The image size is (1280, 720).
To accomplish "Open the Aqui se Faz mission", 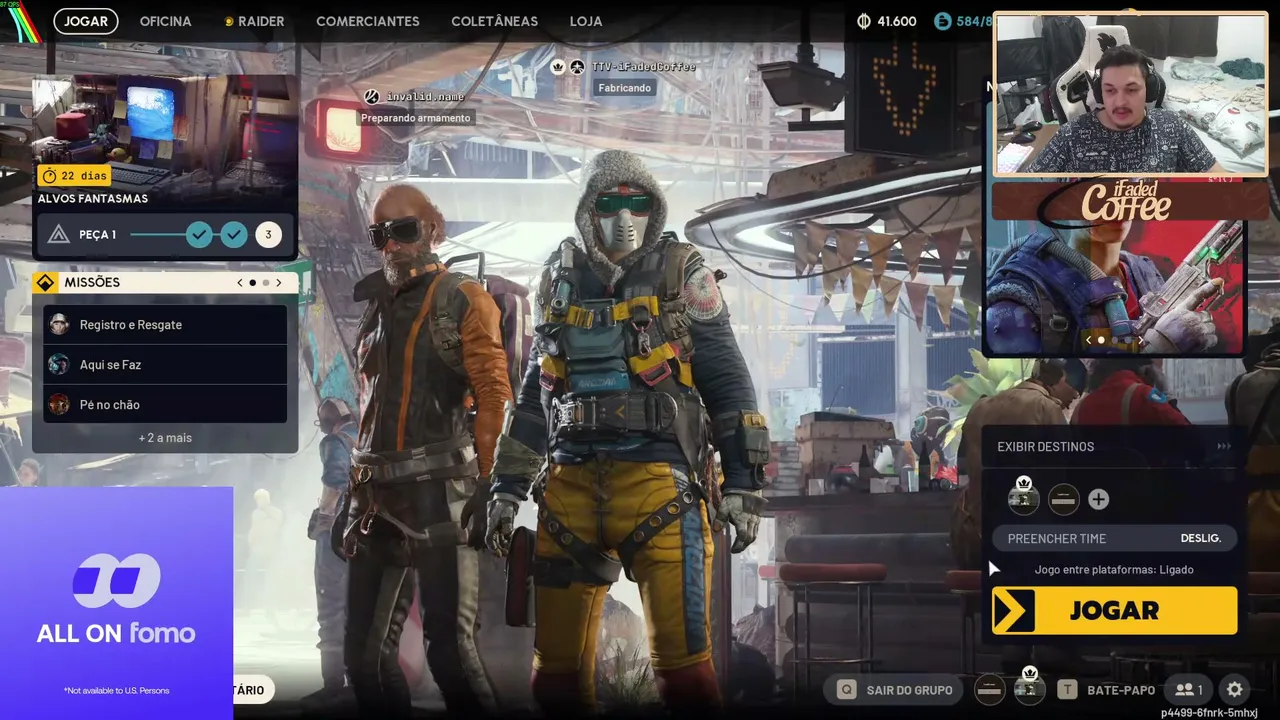I will [x=165, y=365].
